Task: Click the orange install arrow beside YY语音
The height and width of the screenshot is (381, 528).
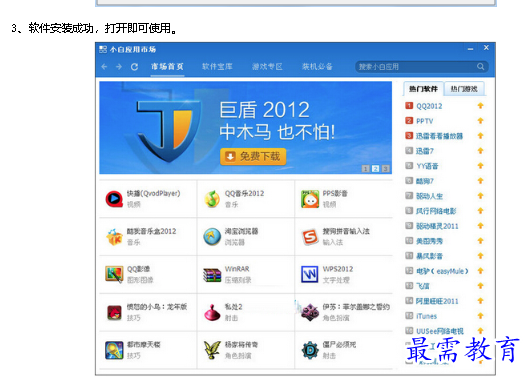Action: [x=481, y=166]
